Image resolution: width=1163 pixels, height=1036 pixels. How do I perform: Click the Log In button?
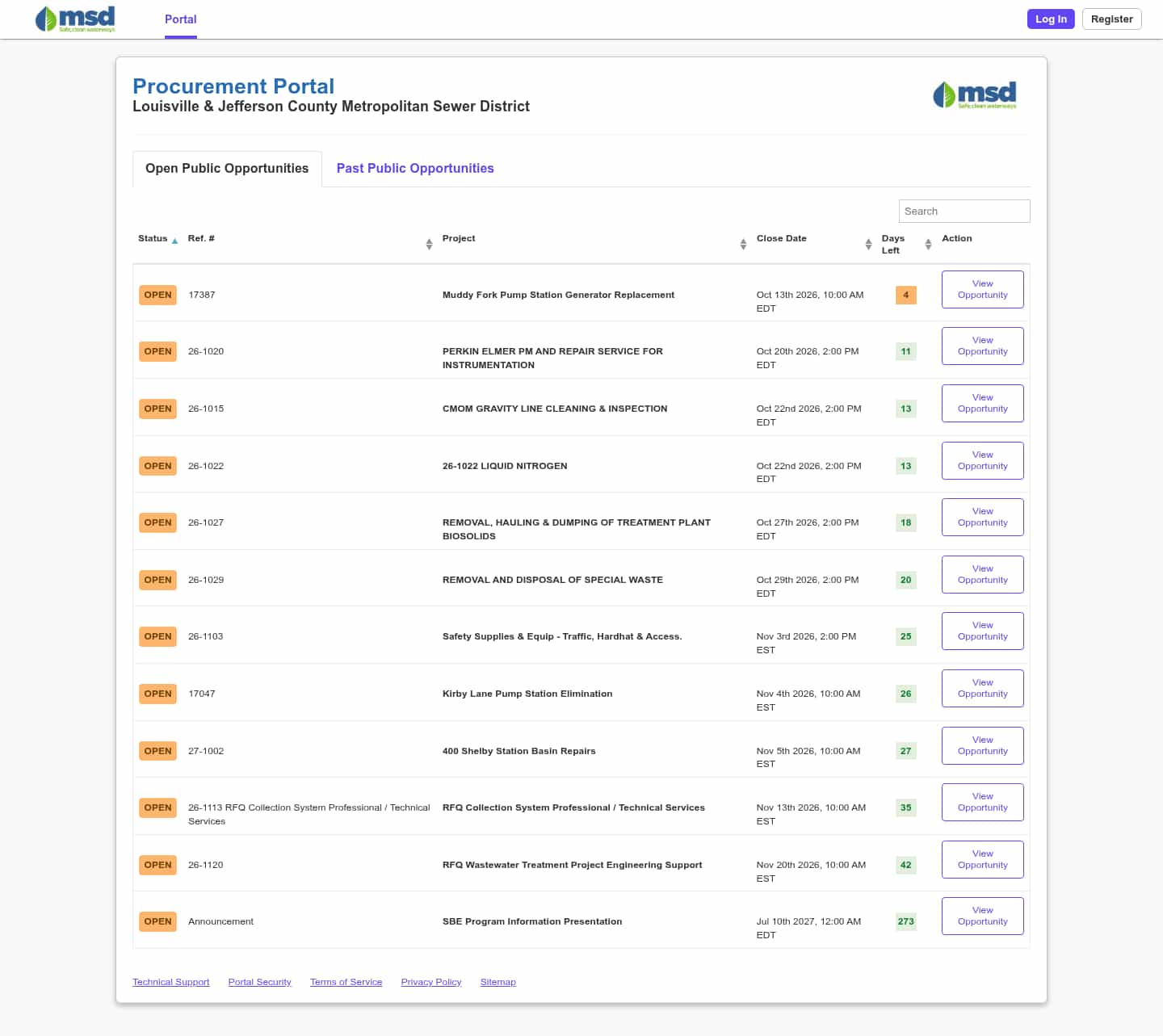1051,19
